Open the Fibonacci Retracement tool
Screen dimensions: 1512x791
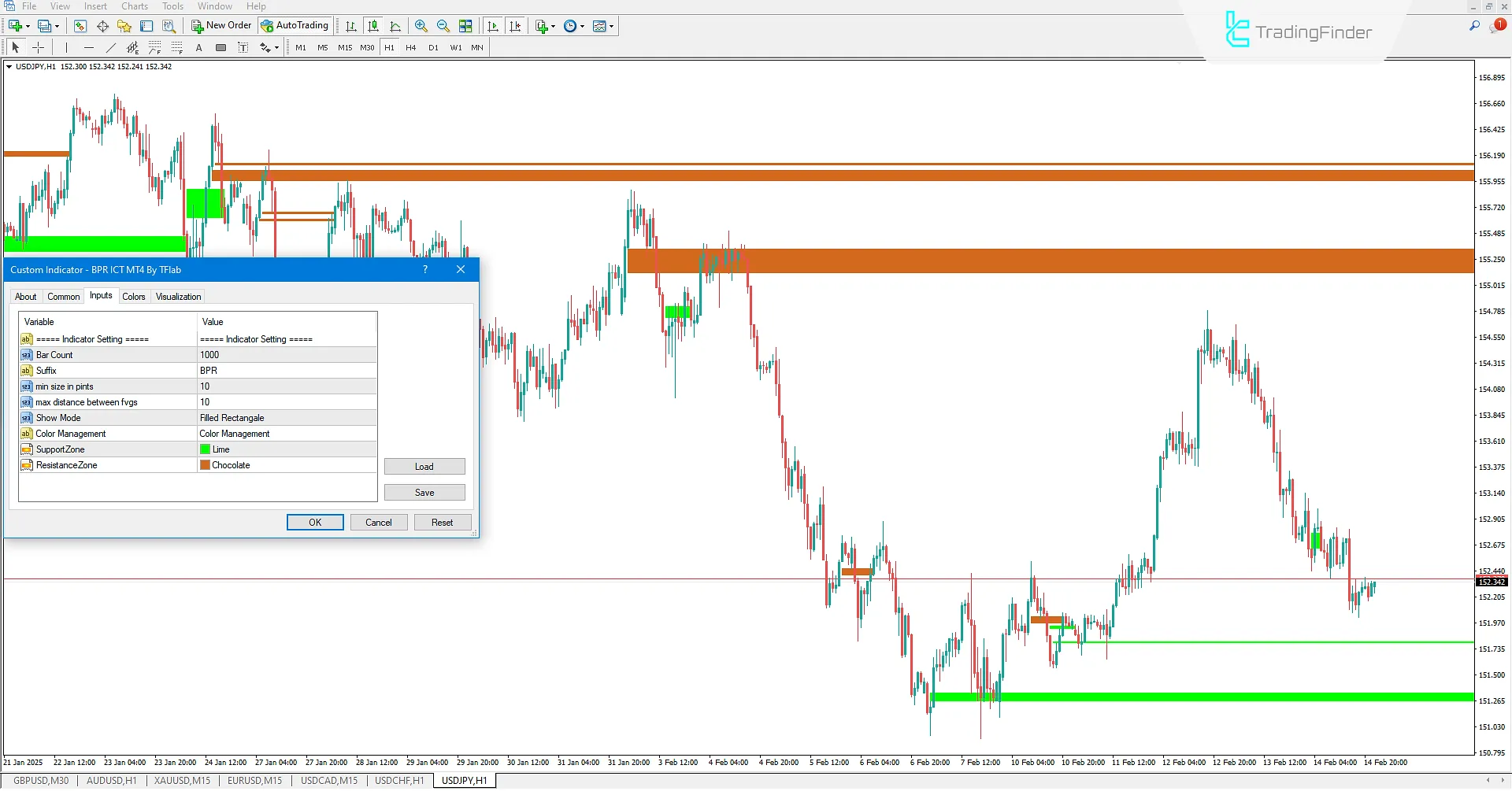(154, 47)
